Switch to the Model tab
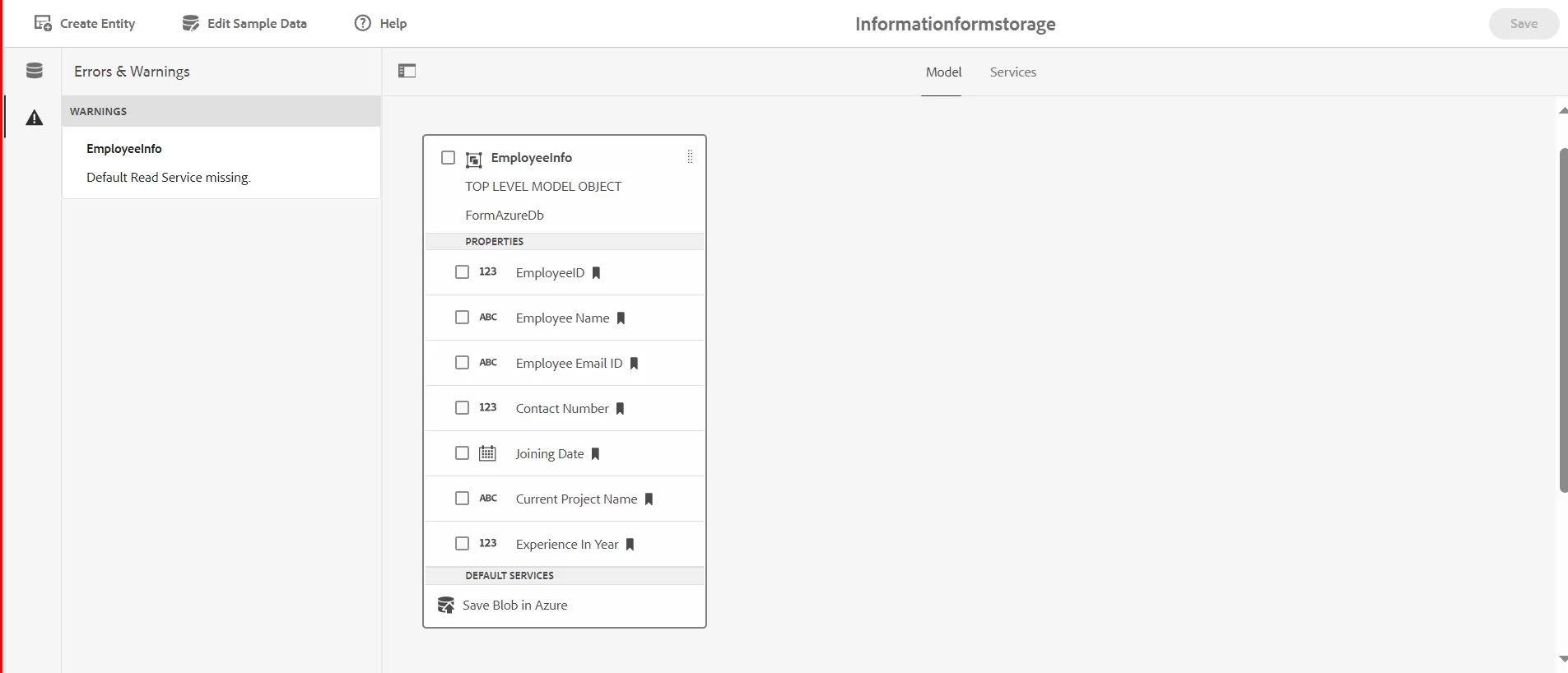1568x673 pixels. [943, 72]
